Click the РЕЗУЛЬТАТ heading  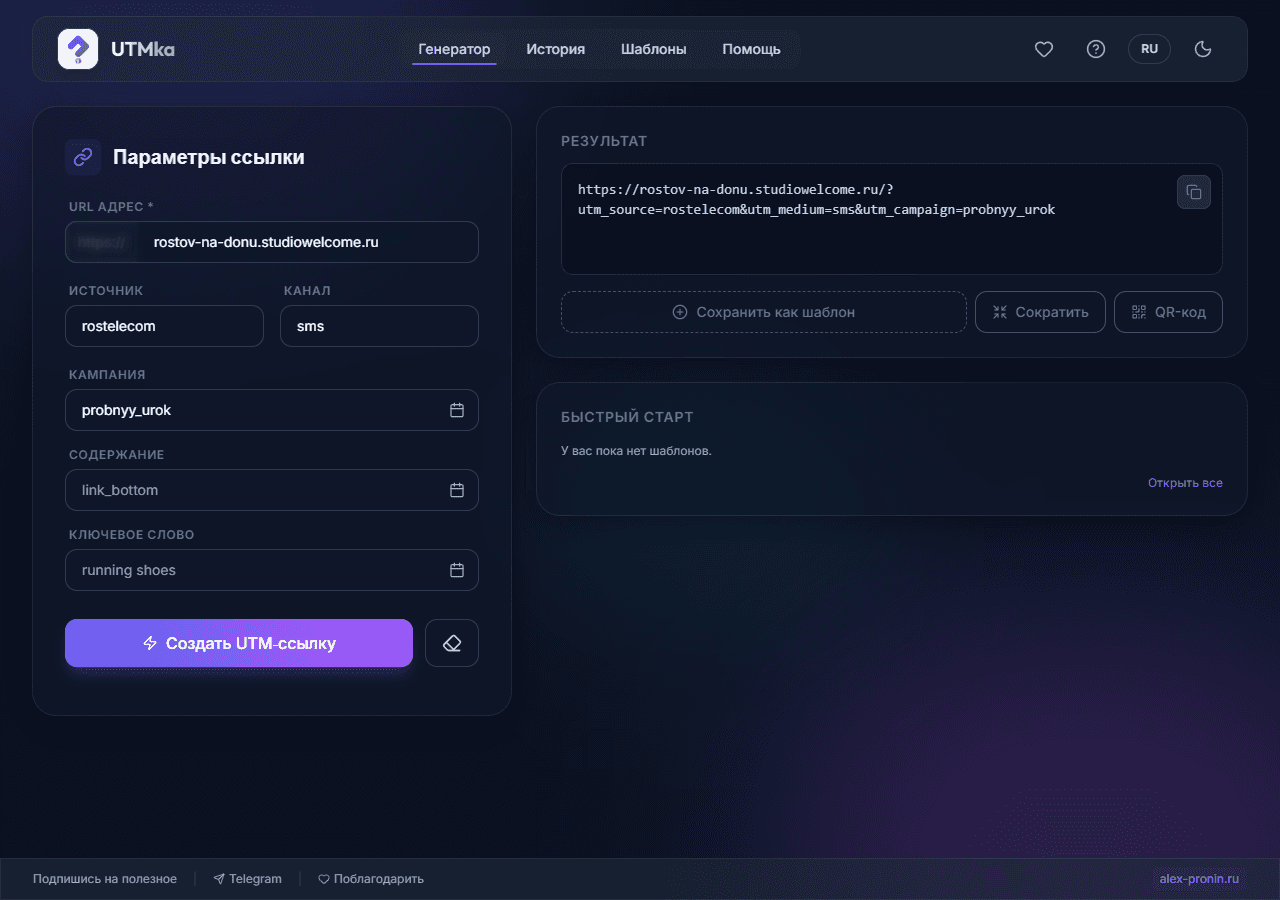click(604, 141)
